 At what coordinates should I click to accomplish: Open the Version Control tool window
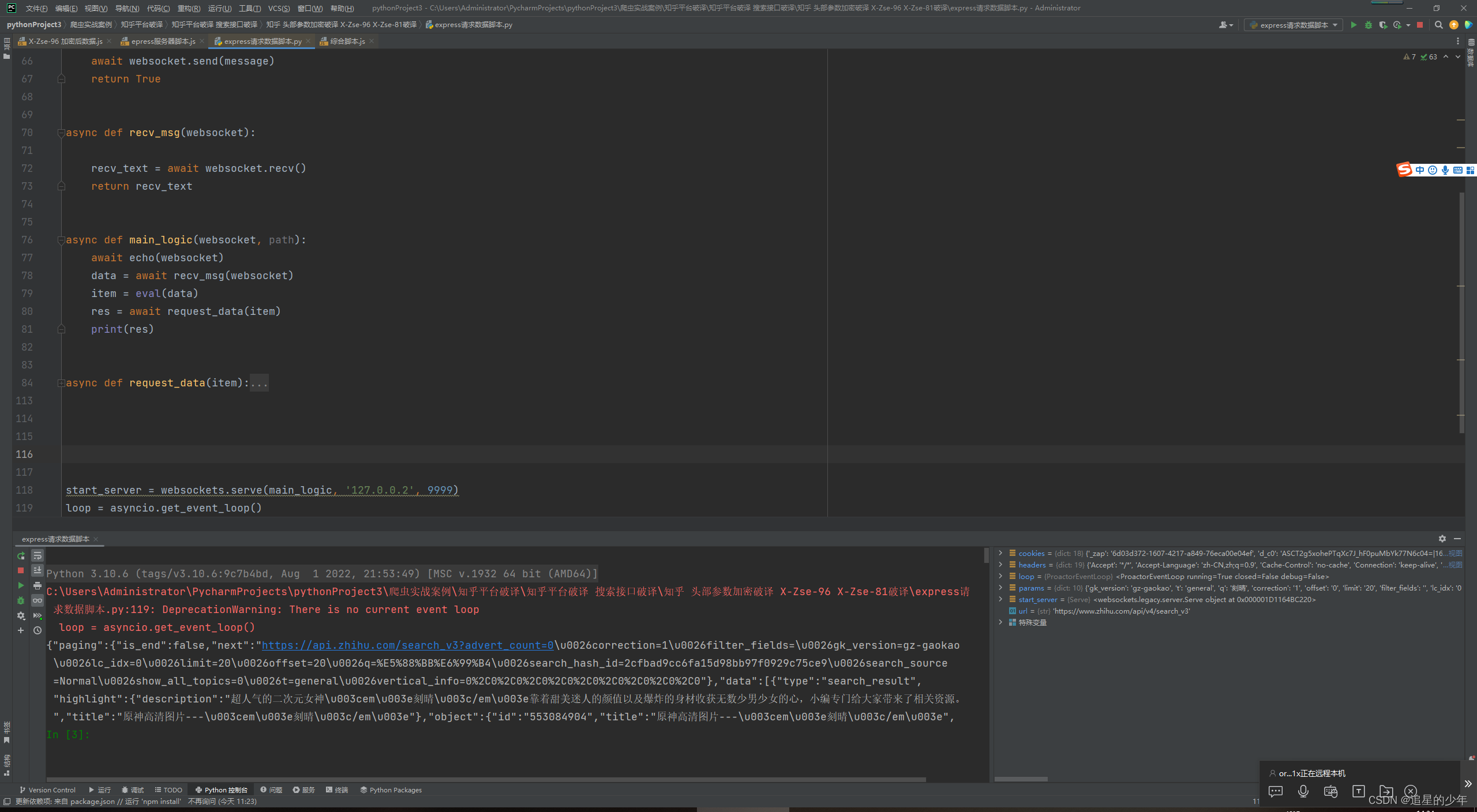coord(47,790)
